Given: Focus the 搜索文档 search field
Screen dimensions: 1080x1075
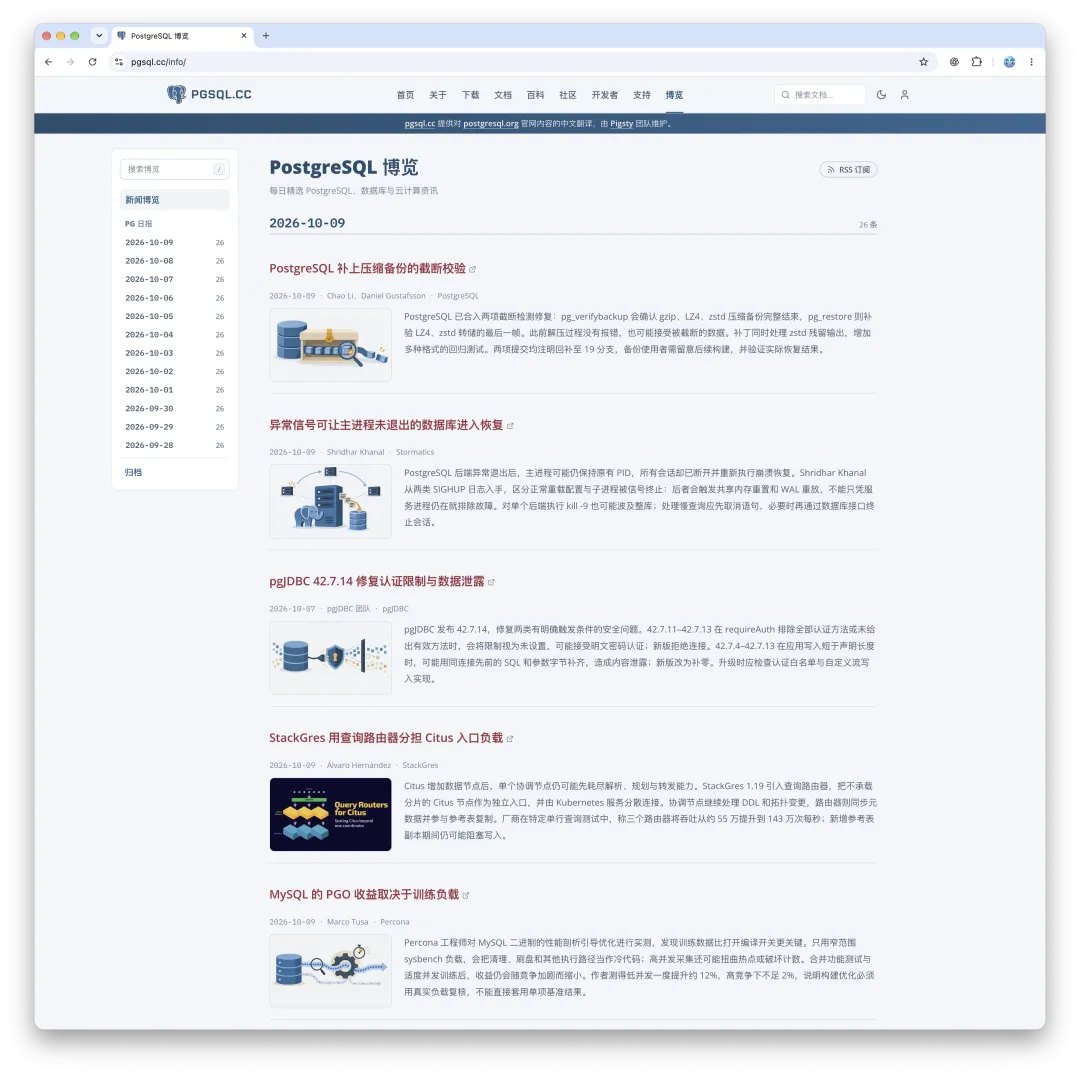Looking at the screenshot, I should [820, 95].
